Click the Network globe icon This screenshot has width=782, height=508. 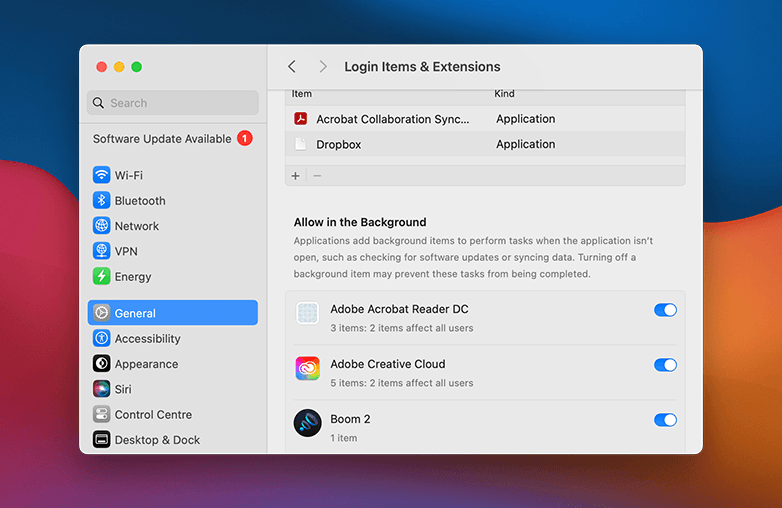pyautogui.click(x=101, y=226)
